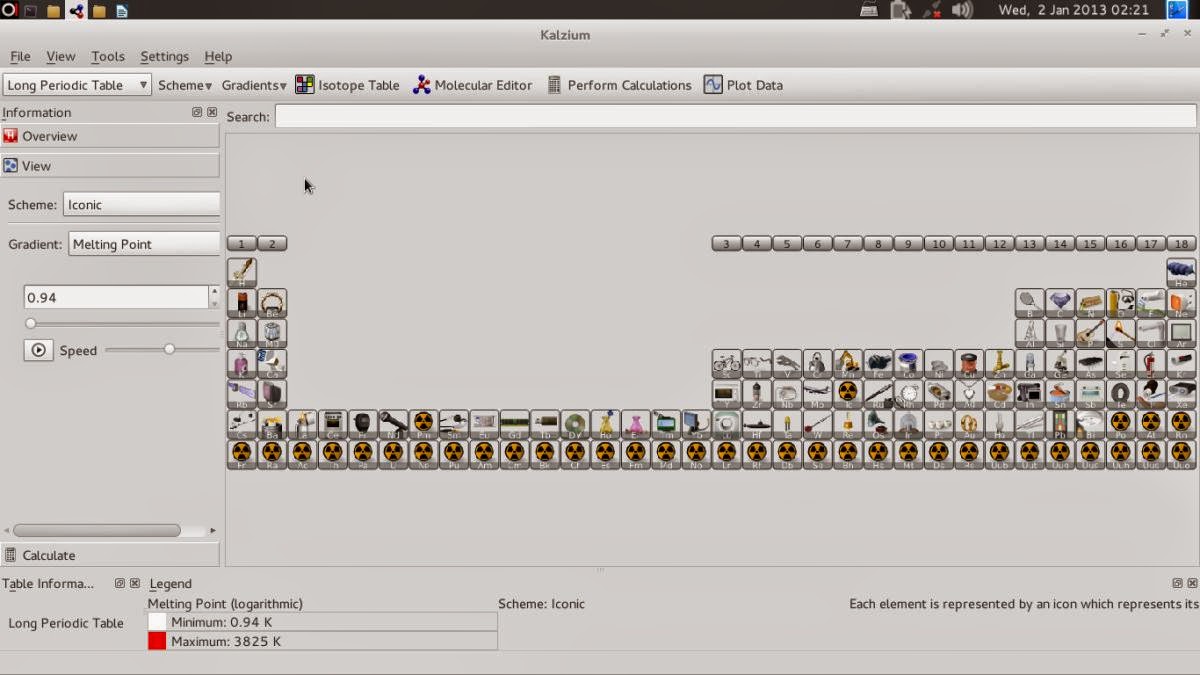Open the View menu
Screen dimensions: 1200x675
tap(60, 56)
